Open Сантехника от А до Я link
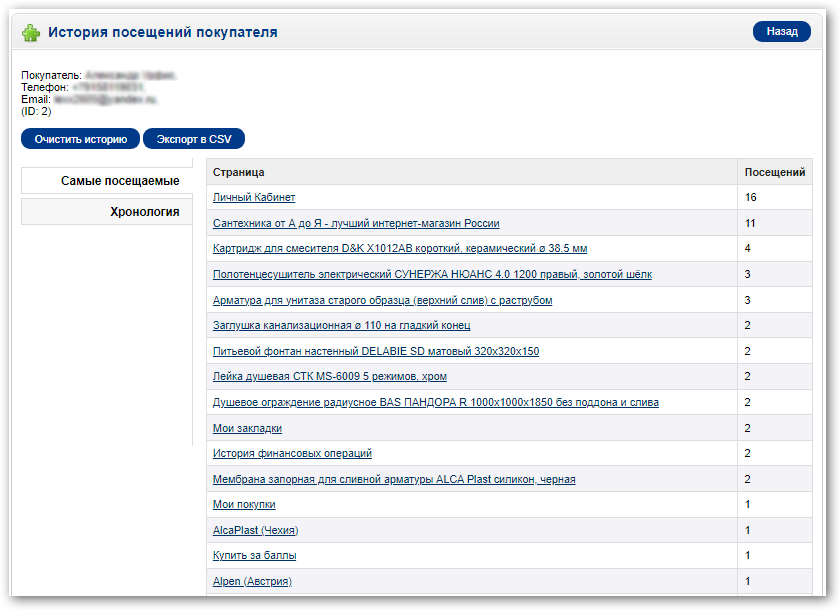 [356, 223]
